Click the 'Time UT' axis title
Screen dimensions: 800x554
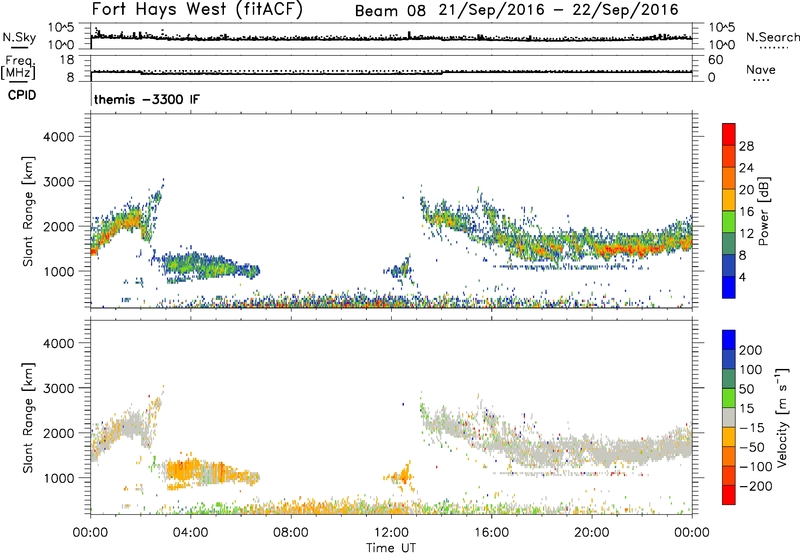click(391, 548)
